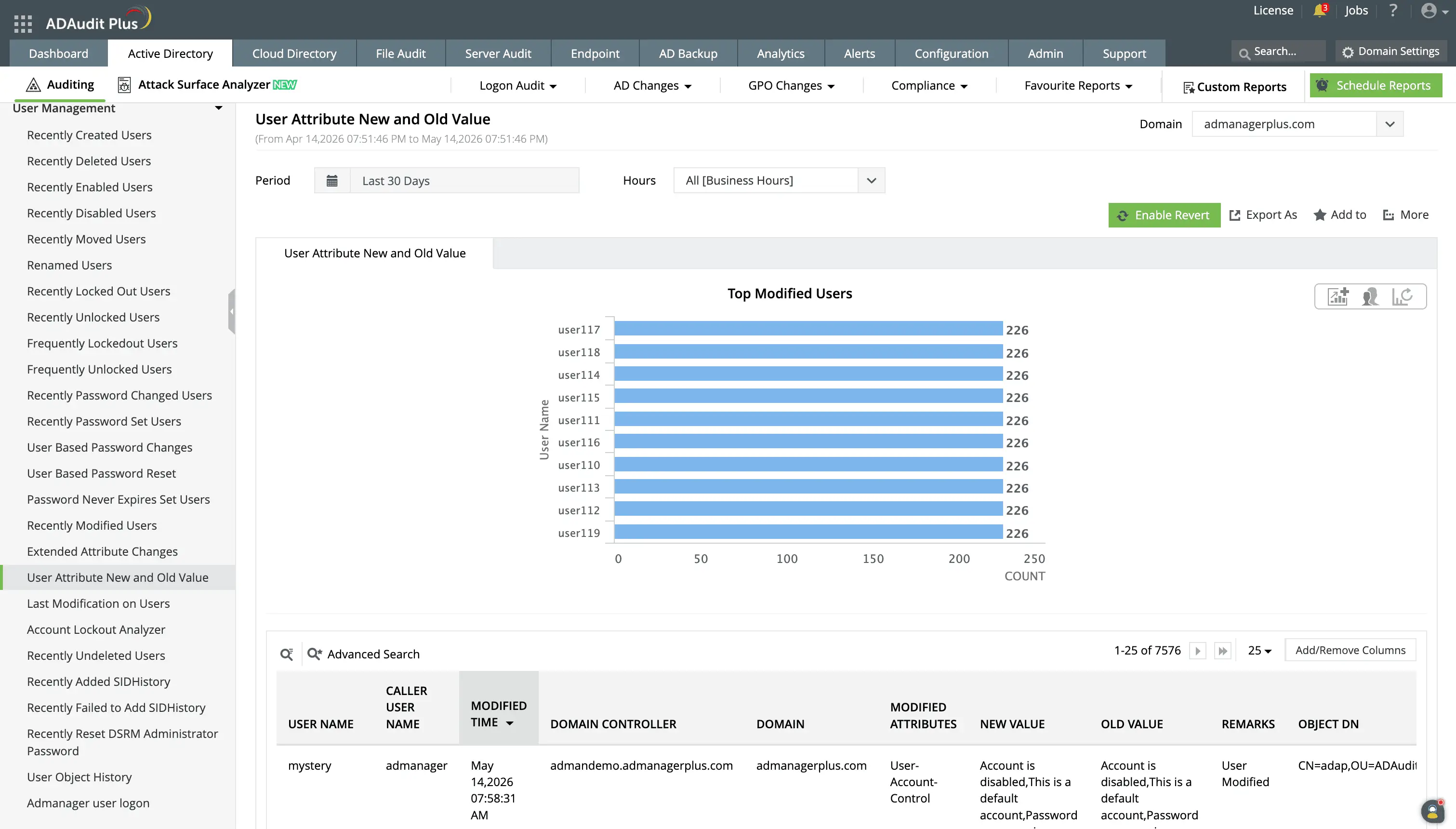Click the search magnifier icon in top bar
Image resolution: width=1456 pixels, height=829 pixels.
coord(1244,53)
